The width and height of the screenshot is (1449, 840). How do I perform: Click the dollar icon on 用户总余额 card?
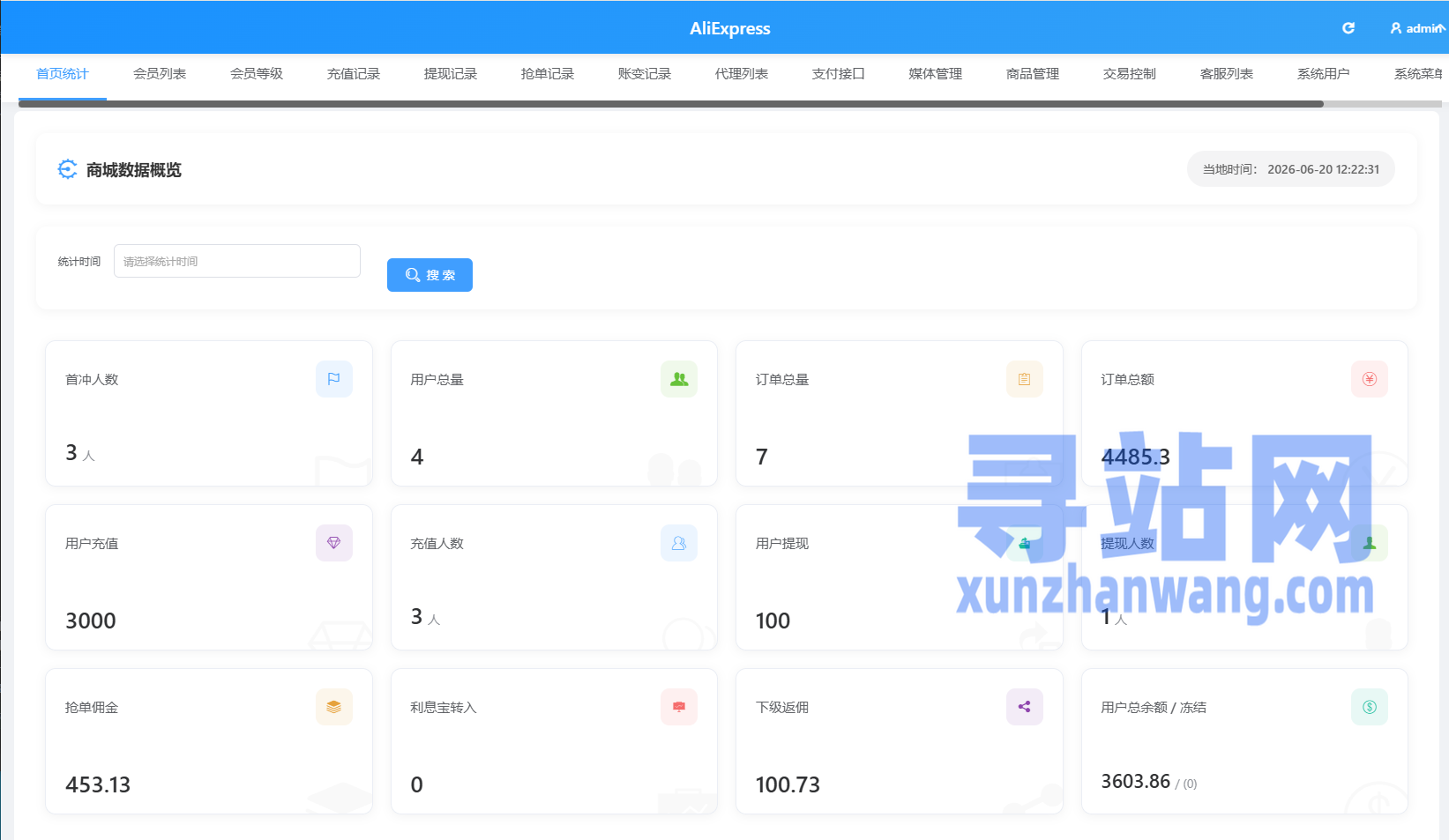coord(1370,707)
